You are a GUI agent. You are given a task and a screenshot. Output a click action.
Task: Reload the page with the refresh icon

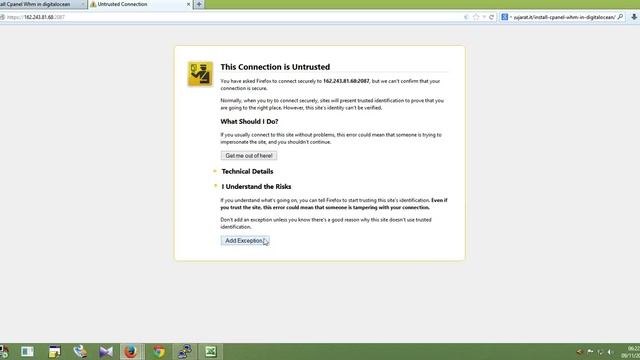[491, 17]
